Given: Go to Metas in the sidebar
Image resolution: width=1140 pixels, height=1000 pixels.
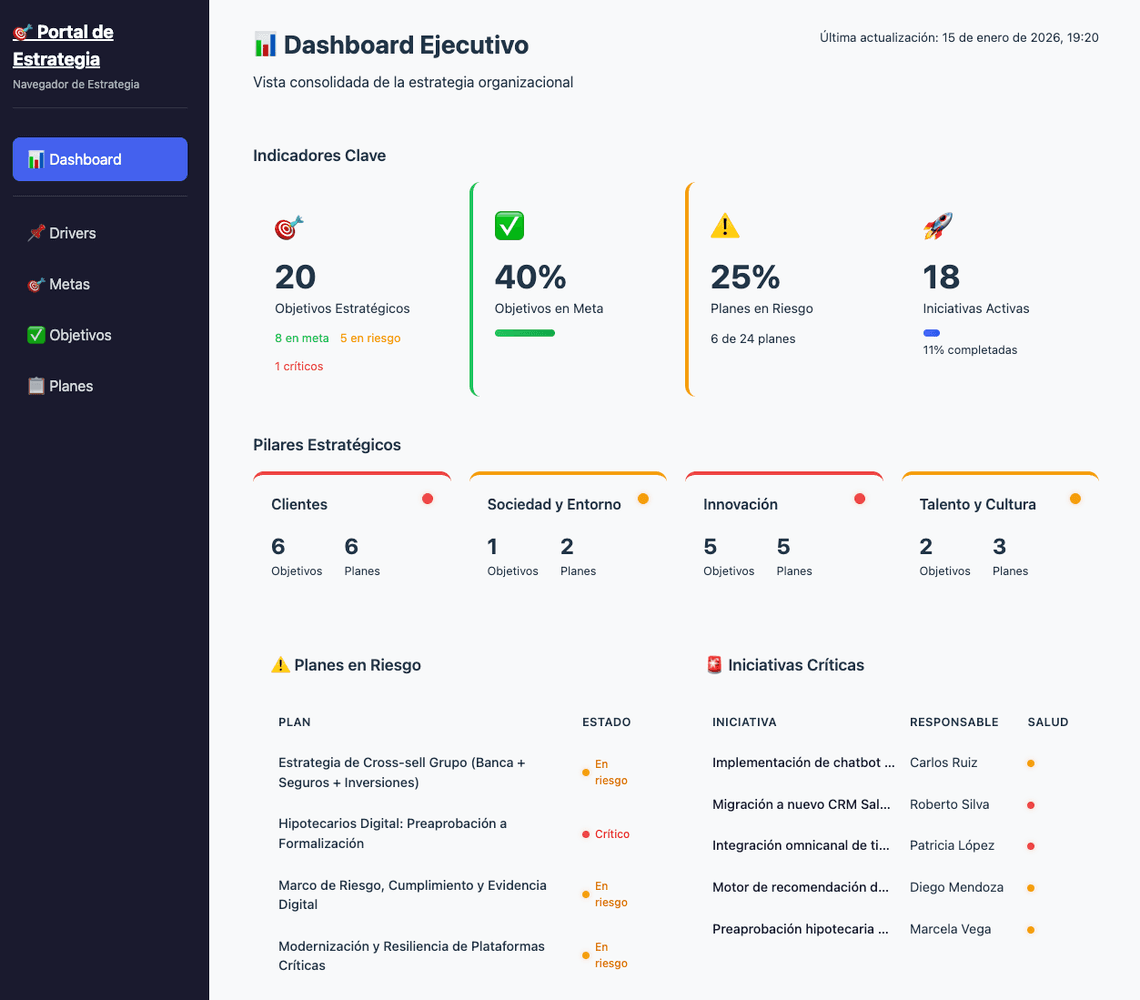Looking at the screenshot, I should 100,284.
